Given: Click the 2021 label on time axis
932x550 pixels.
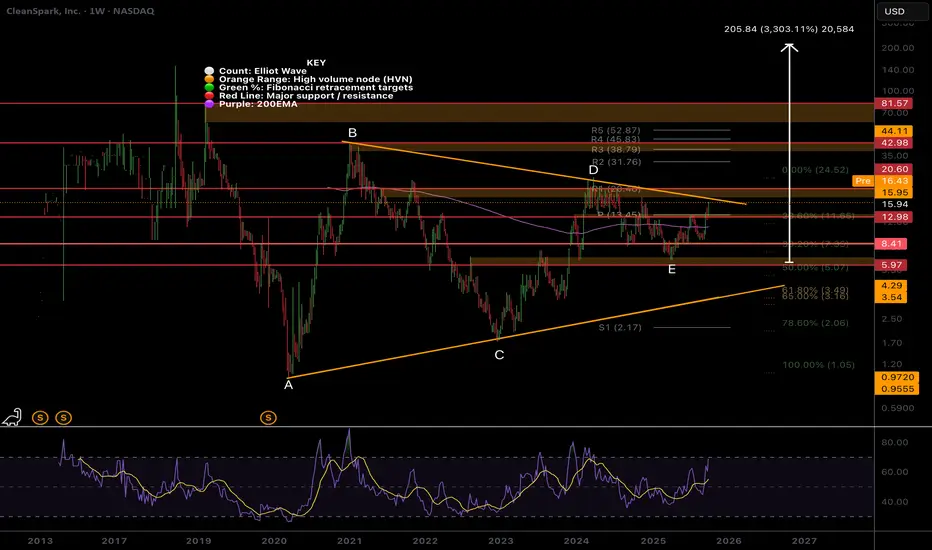Looking at the screenshot, I should [x=350, y=541].
